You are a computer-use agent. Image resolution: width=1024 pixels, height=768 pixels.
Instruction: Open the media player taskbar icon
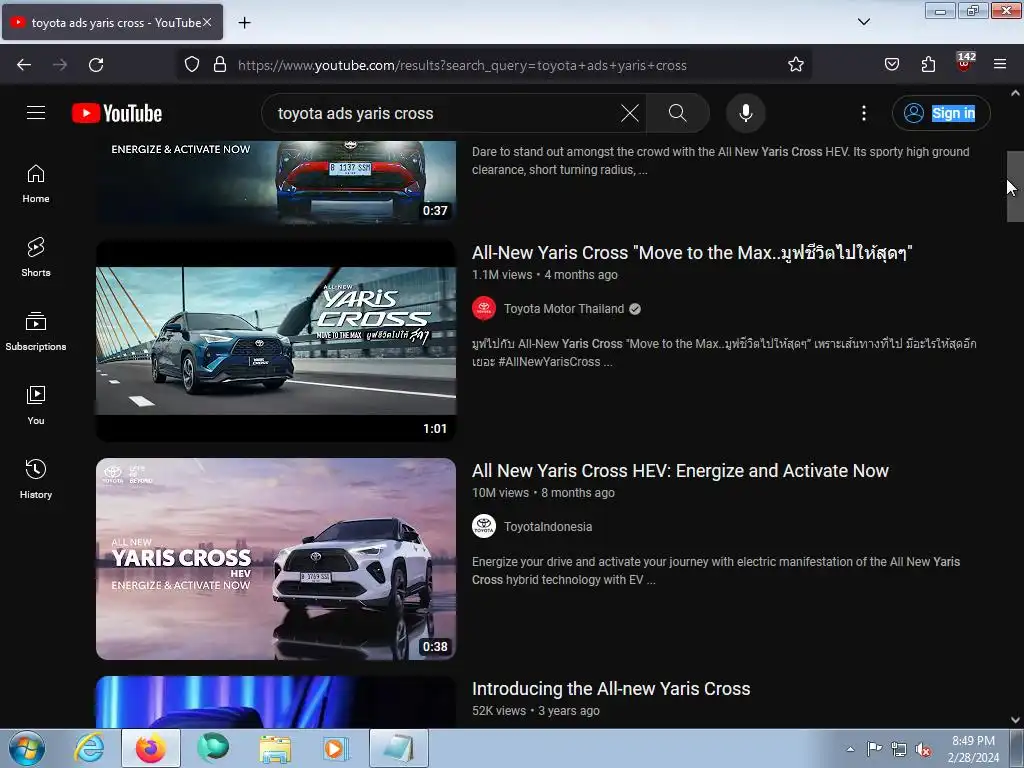click(x=336, y=748)
